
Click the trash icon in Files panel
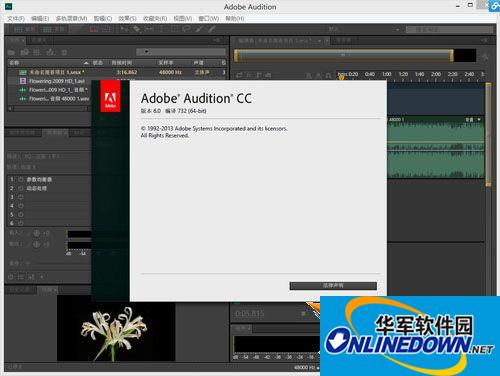[x=64, y=52]
